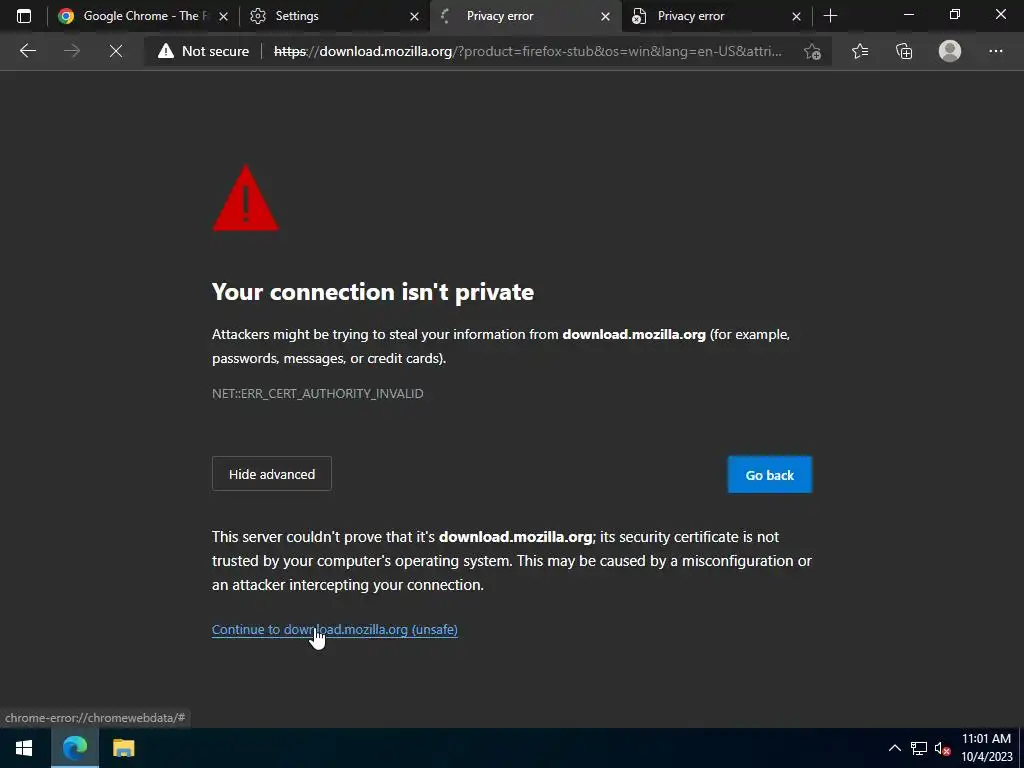Click the muted volume tray icon
The width and height of the screenshot is (1024, 768).
(x=942, y=748)
